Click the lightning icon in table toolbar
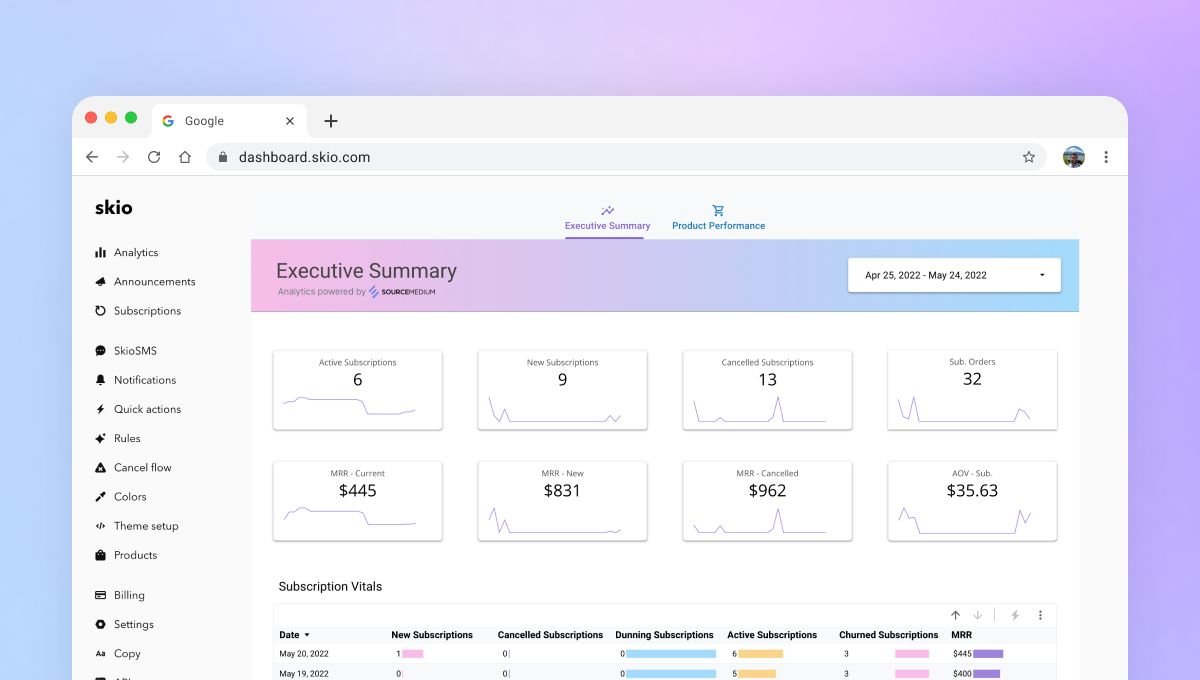Viewport: 1200px width, 680px height. coord(1015,615)
